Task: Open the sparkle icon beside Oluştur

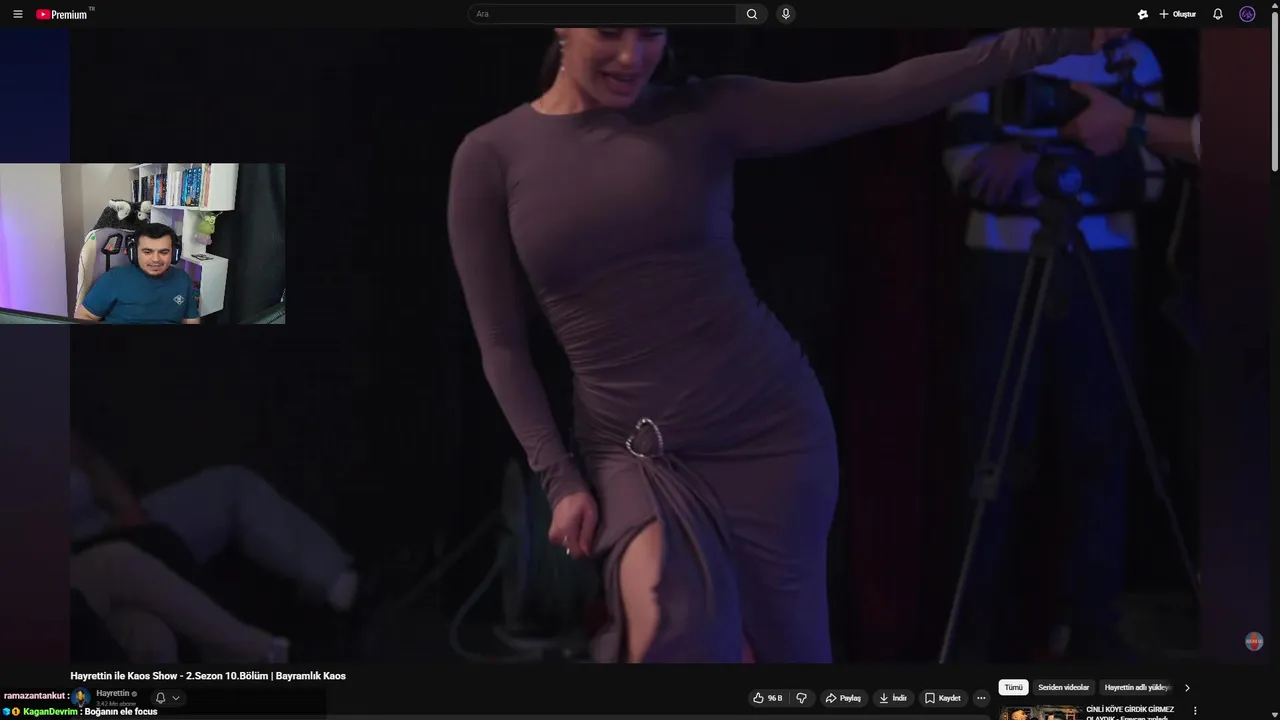Action: click(1142, 14)
